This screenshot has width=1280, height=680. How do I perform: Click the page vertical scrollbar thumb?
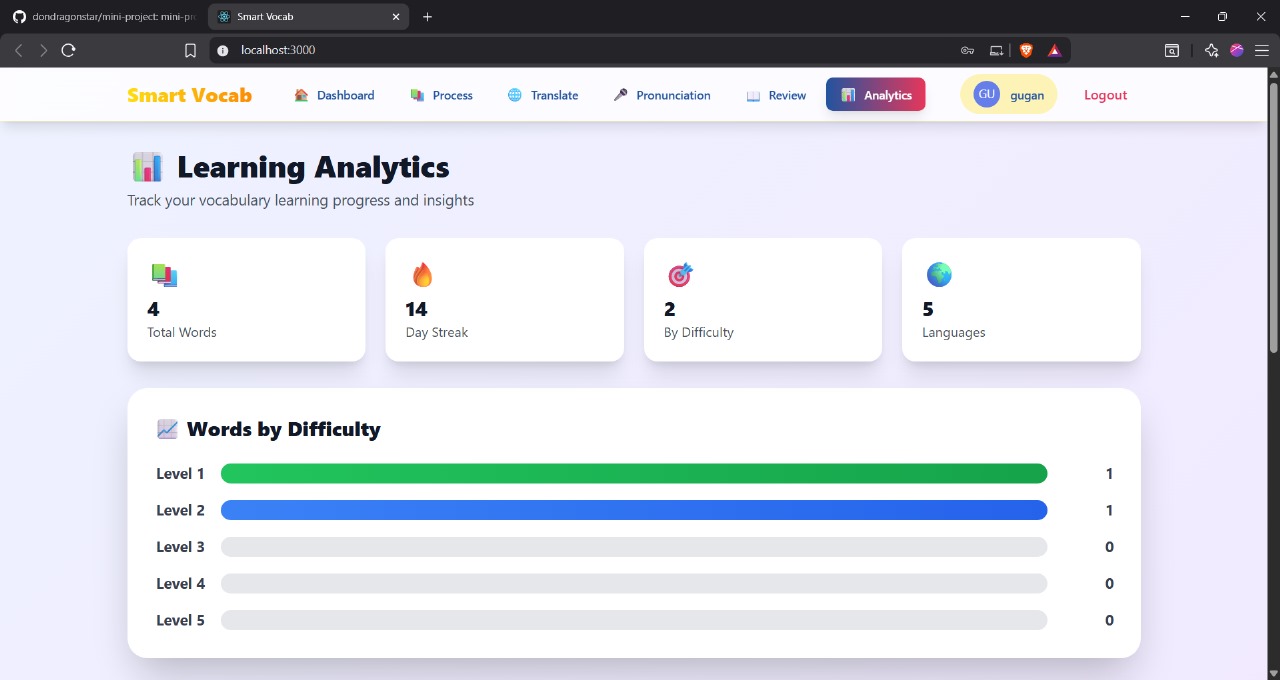coord(1273,216)
